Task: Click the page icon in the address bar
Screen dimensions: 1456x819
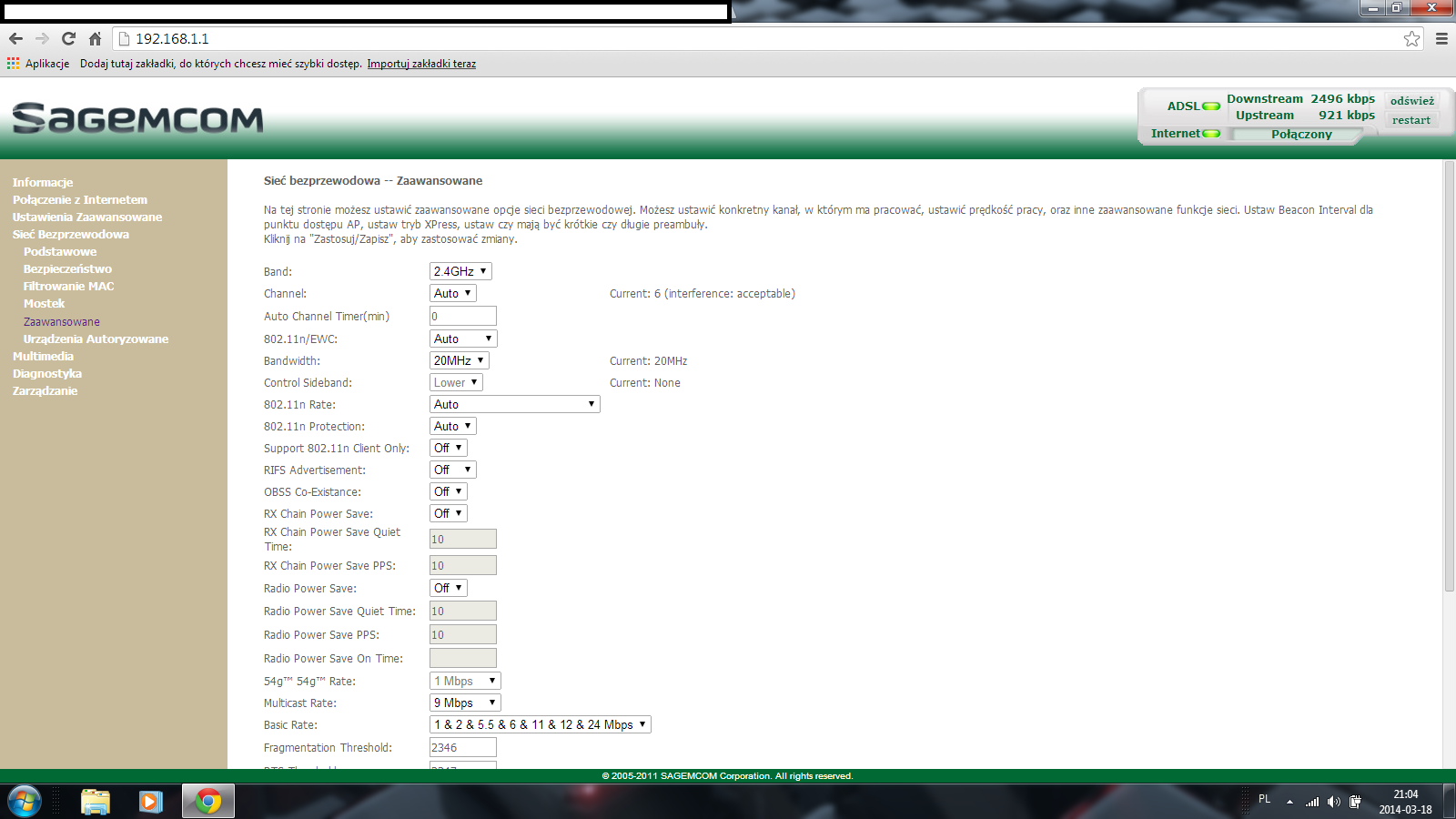Action: 125,38
